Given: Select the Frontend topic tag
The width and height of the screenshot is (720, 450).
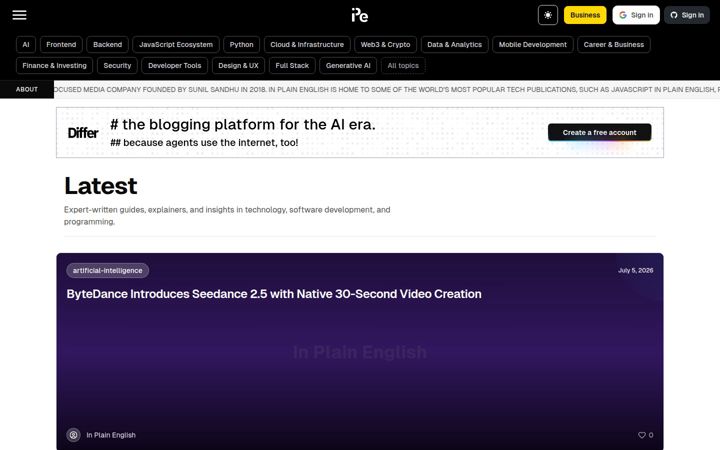Looking at the screenshot, I should [61, 45].
